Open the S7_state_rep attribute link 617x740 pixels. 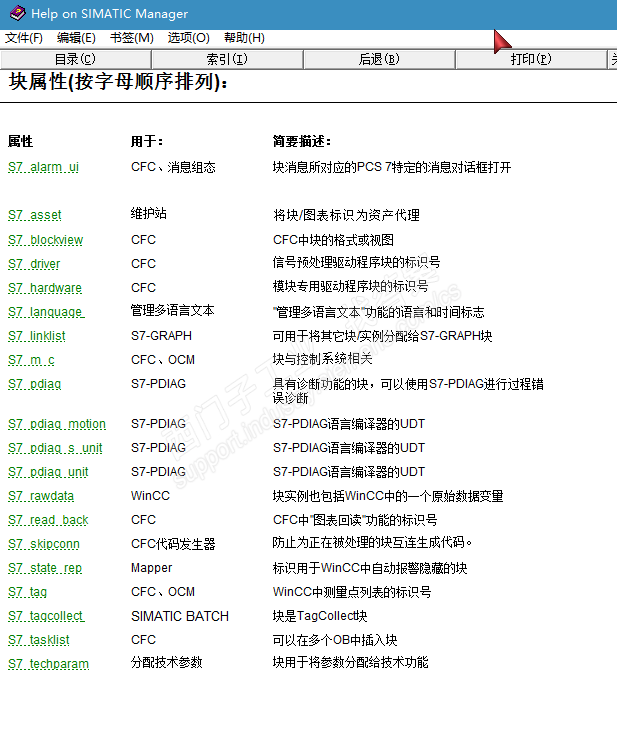pos(45,568)
